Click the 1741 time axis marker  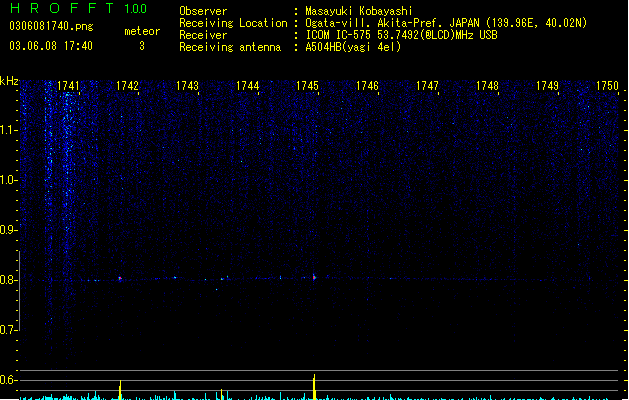(68, 85)
